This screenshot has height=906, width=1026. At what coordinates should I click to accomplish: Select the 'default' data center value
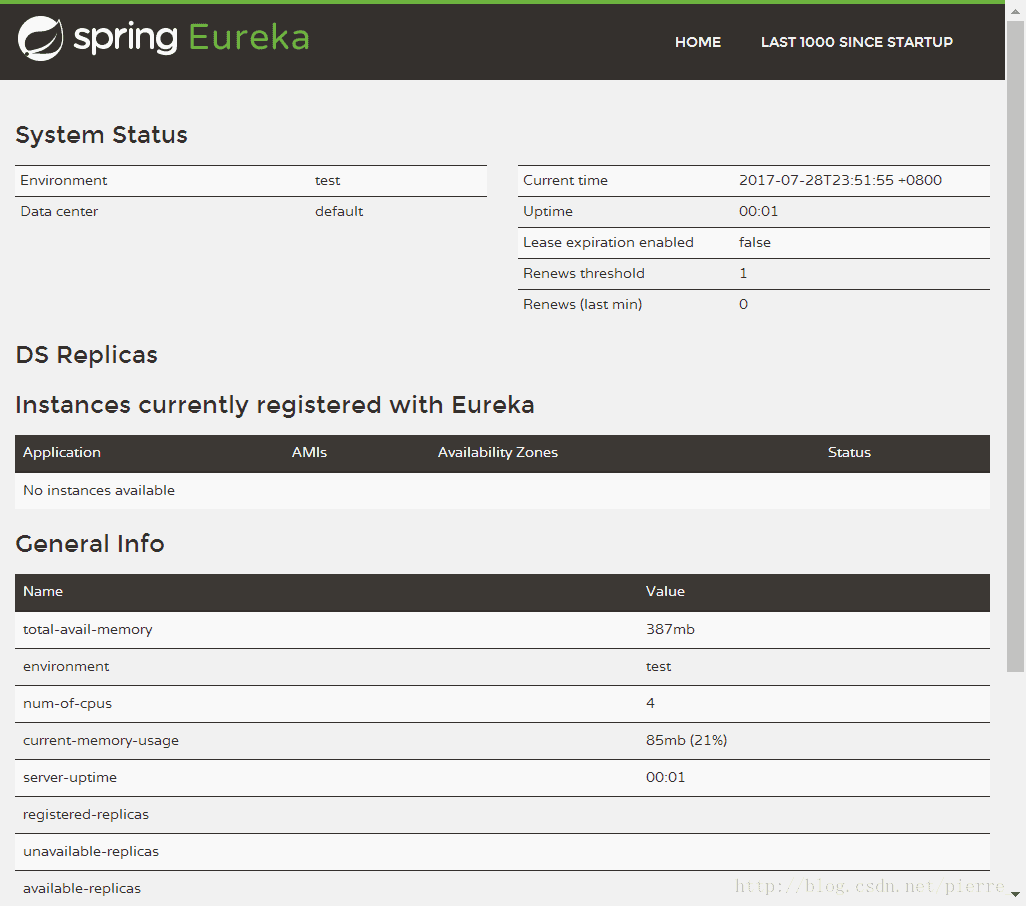(339, 211)
